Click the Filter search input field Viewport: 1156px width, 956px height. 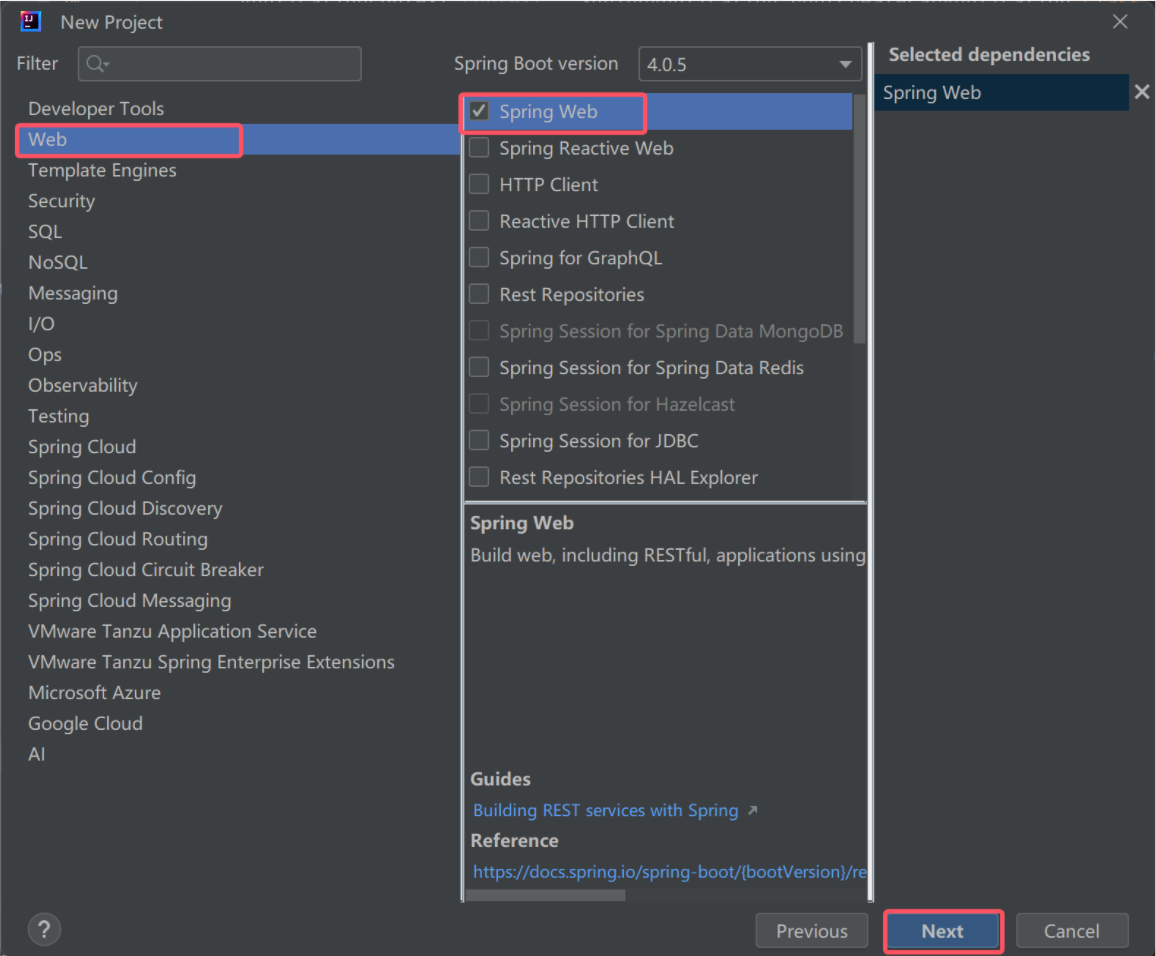(x=220, y=64)
